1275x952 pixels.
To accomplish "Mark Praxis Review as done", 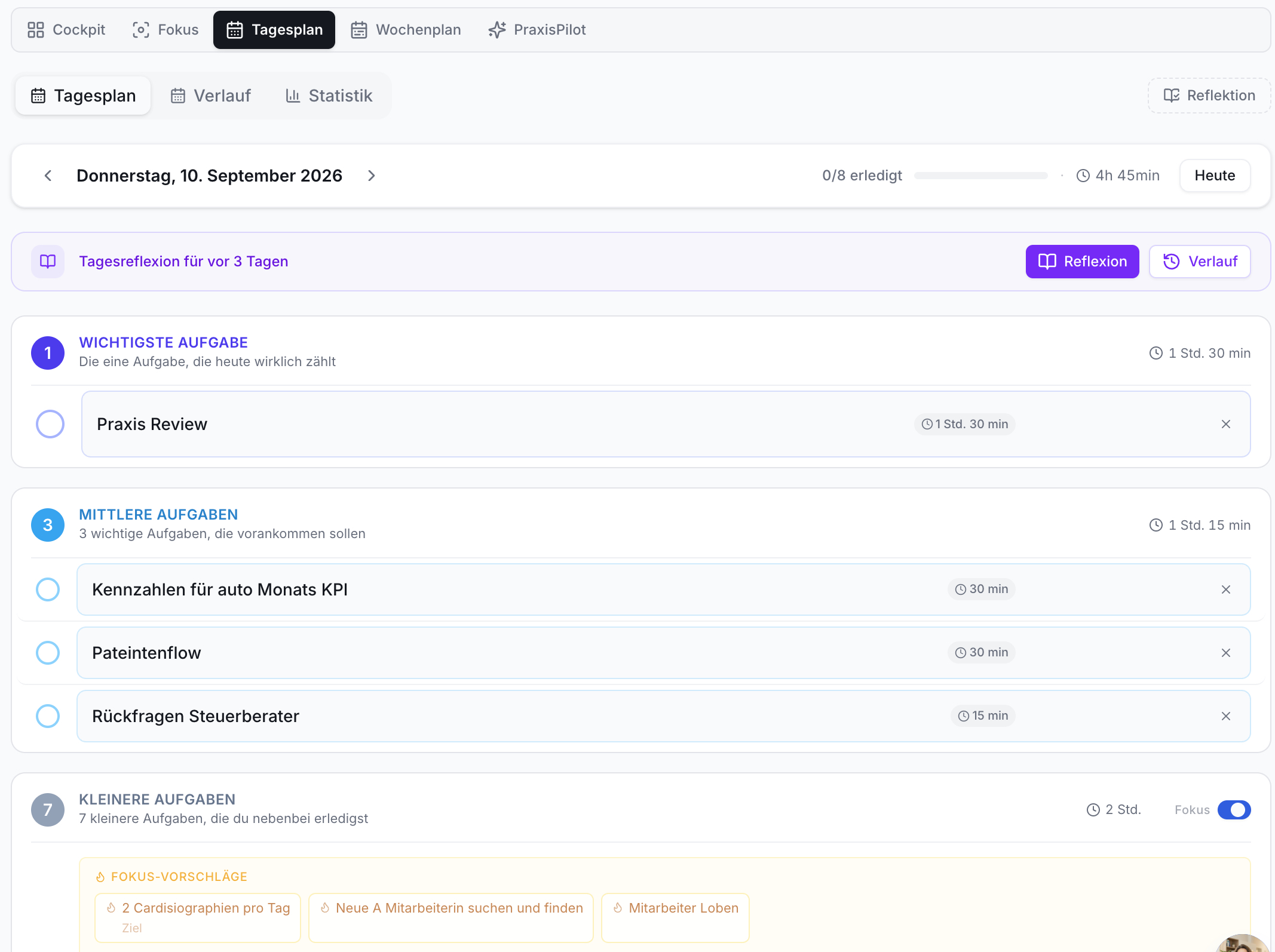I will [50, 424].
